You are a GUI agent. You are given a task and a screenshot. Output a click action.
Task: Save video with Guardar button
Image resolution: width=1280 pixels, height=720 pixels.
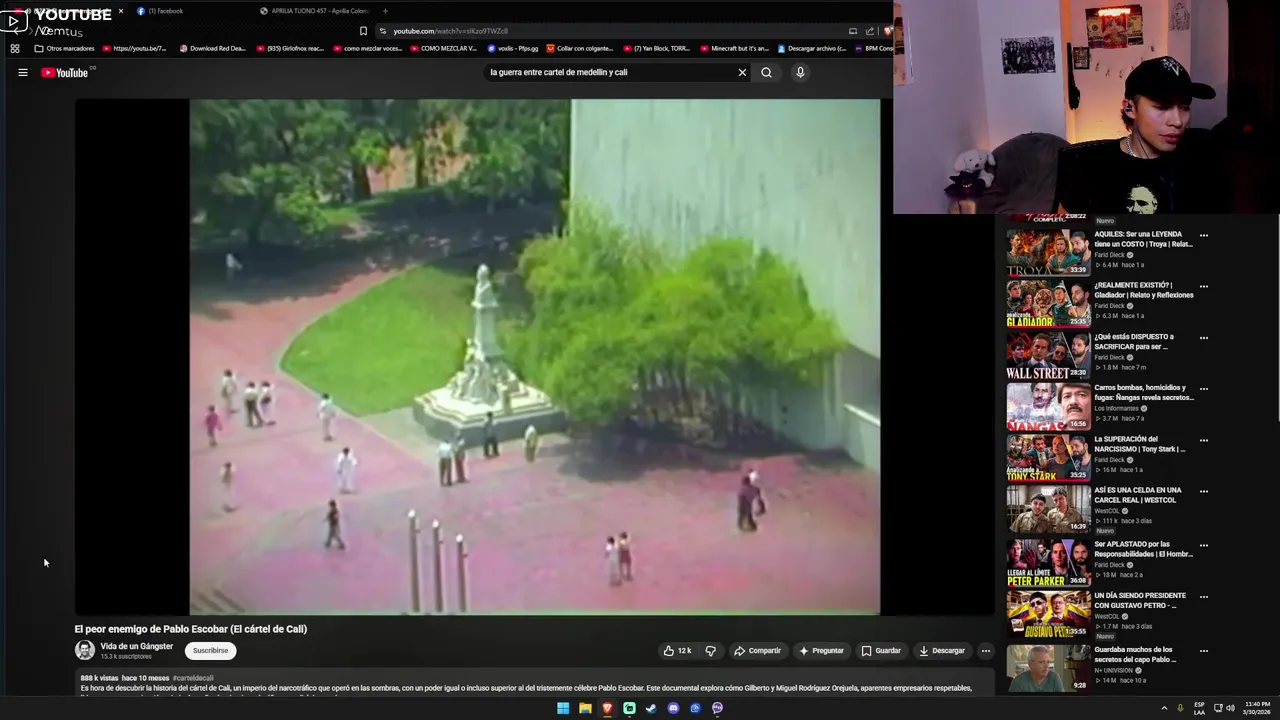pos(881,651)
